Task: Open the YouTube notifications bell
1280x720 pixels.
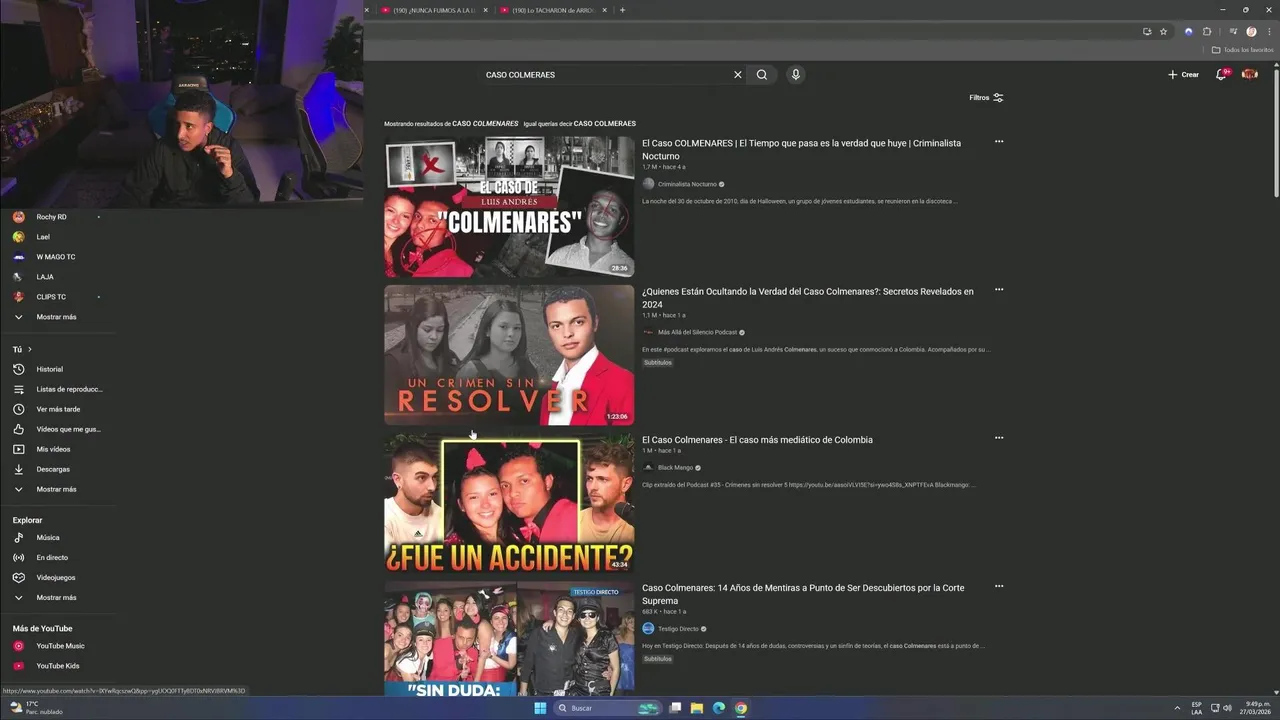Action: point(1221,74)
